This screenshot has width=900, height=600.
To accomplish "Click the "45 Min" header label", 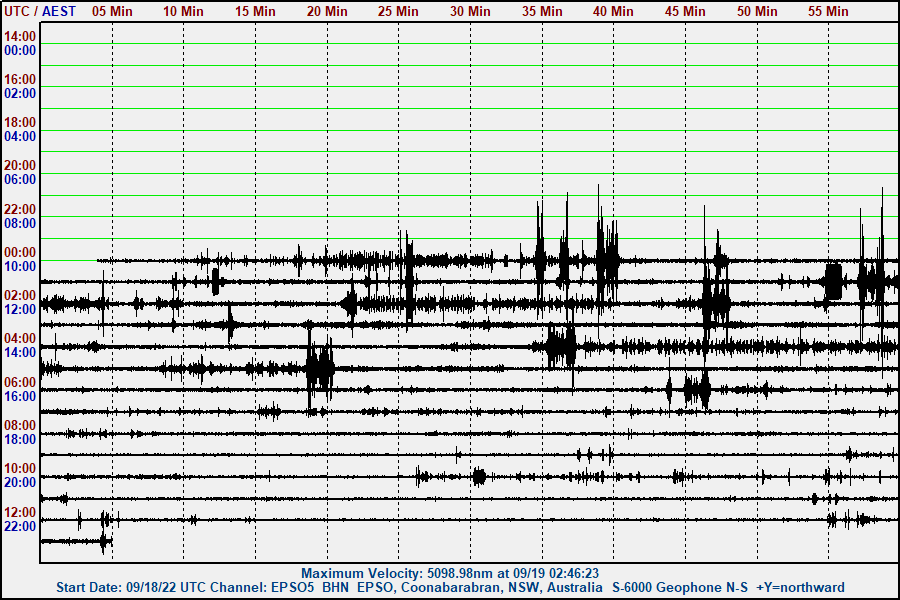I will pyautogui.click(x=685, y=11).
